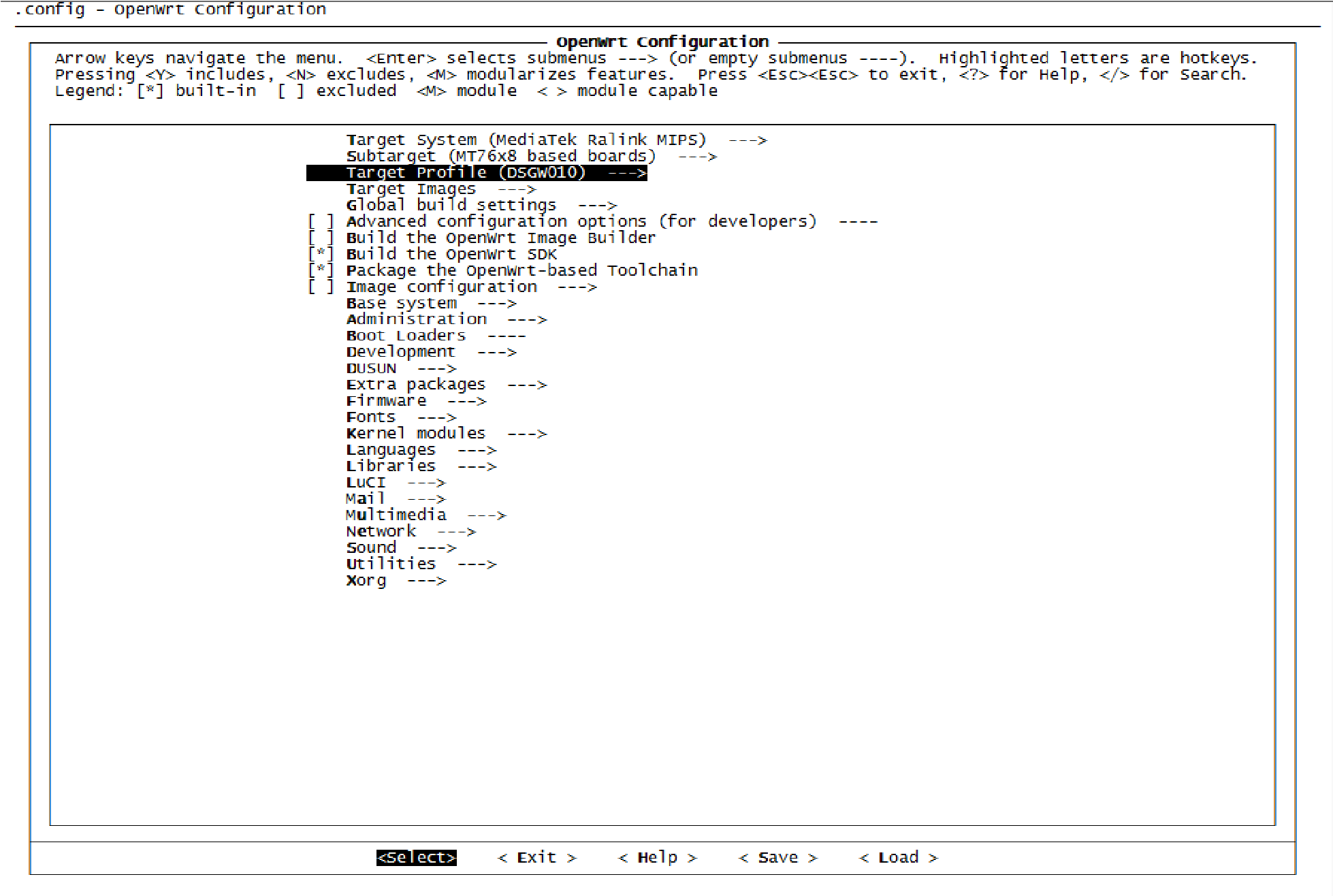Image resolution: width=1333 pixels, height=896 pixels.
Task: Expand the Development submenu
Action: [431, 353]
